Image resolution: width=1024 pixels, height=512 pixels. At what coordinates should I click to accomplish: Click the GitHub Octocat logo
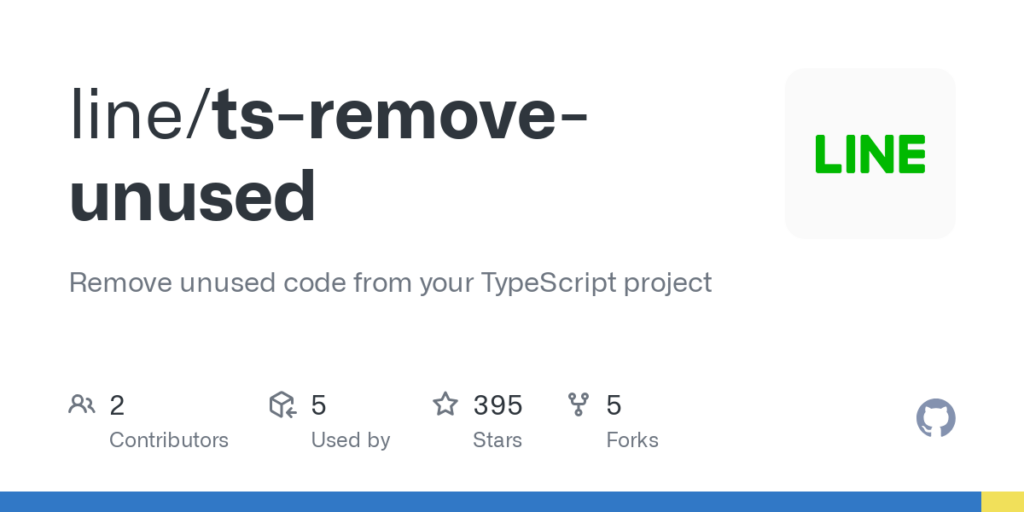[x=936, y=418]
